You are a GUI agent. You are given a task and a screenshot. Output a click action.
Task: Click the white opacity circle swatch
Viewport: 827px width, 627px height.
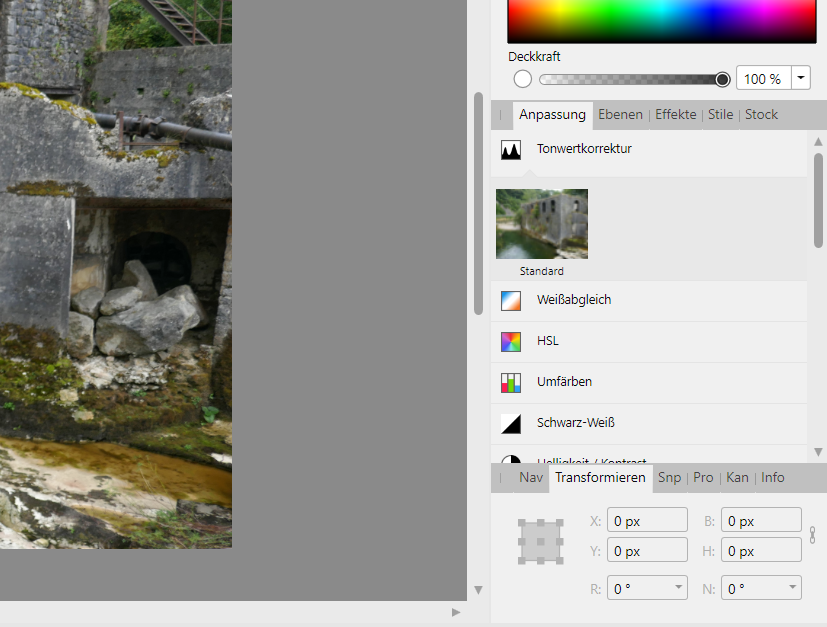(523, 79)
